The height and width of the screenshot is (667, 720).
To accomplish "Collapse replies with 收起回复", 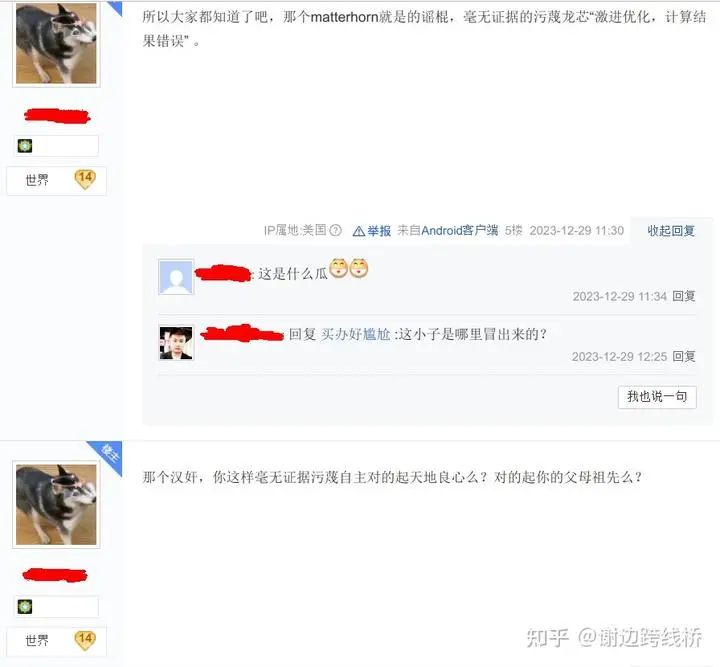I will pyautogui.click(x=671, y=230).
